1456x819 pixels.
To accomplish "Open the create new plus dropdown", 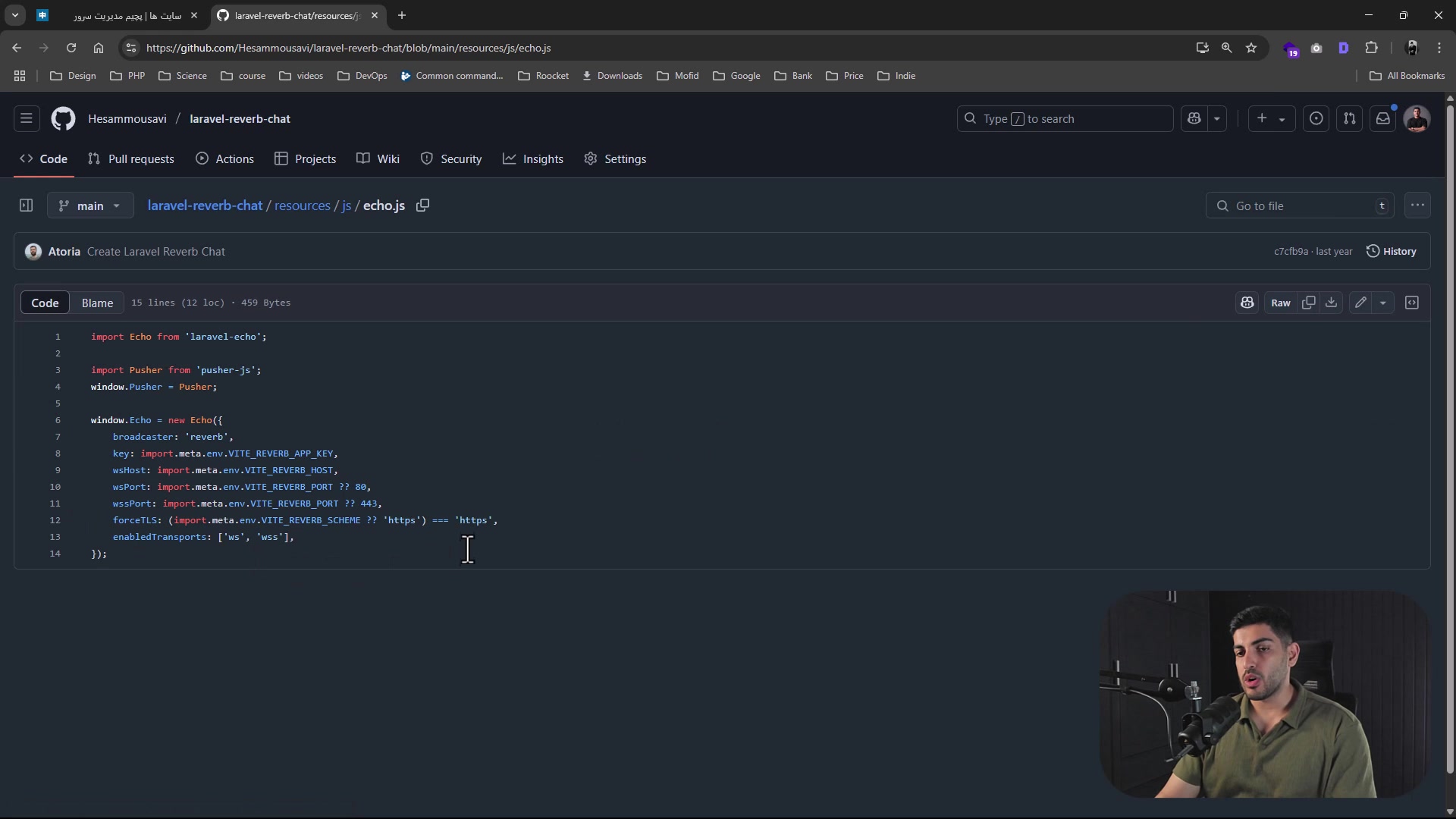I will 1271,119.
